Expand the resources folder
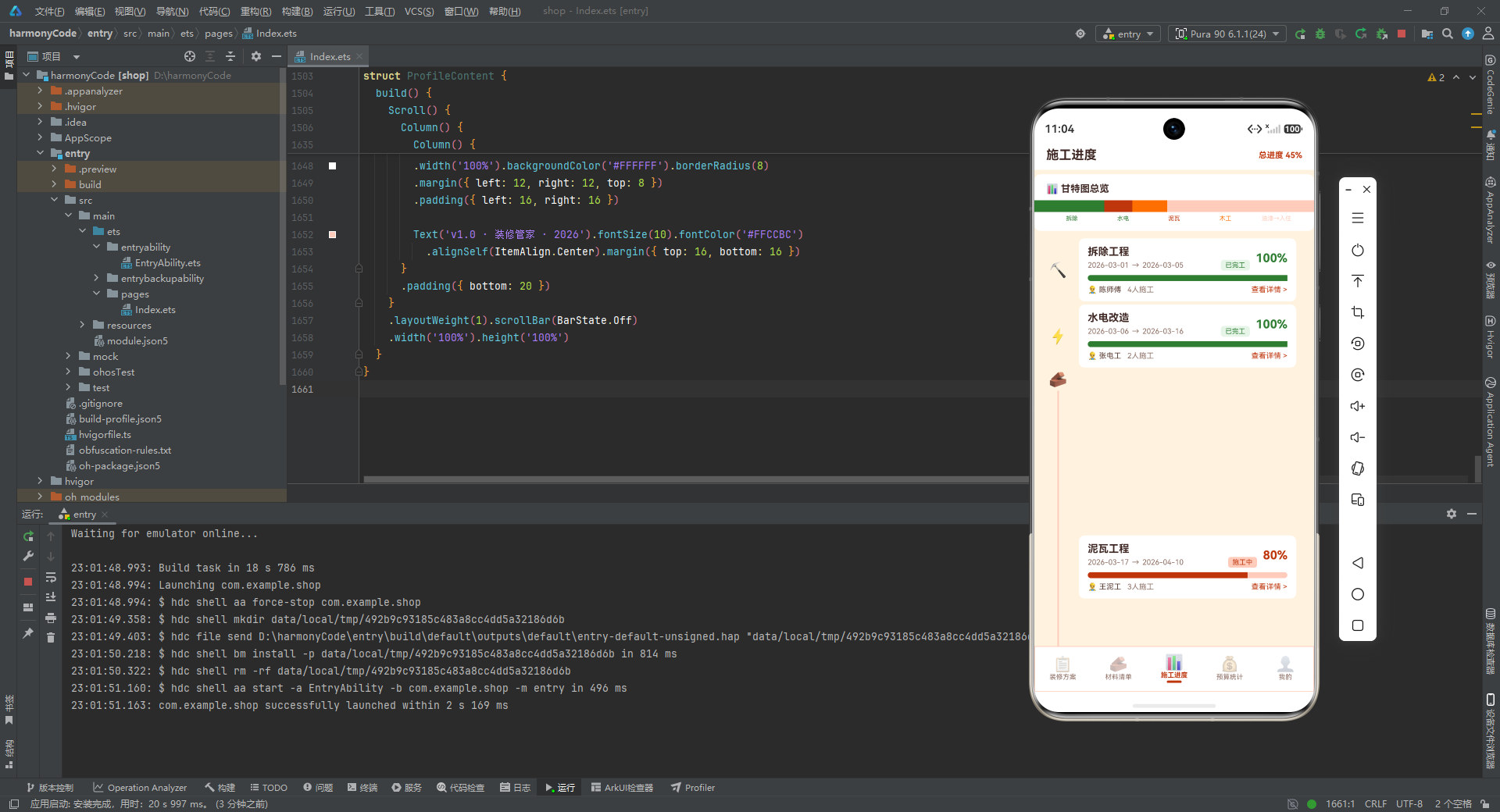This screenshot has height=812, width=1500. tap(82, 325)
